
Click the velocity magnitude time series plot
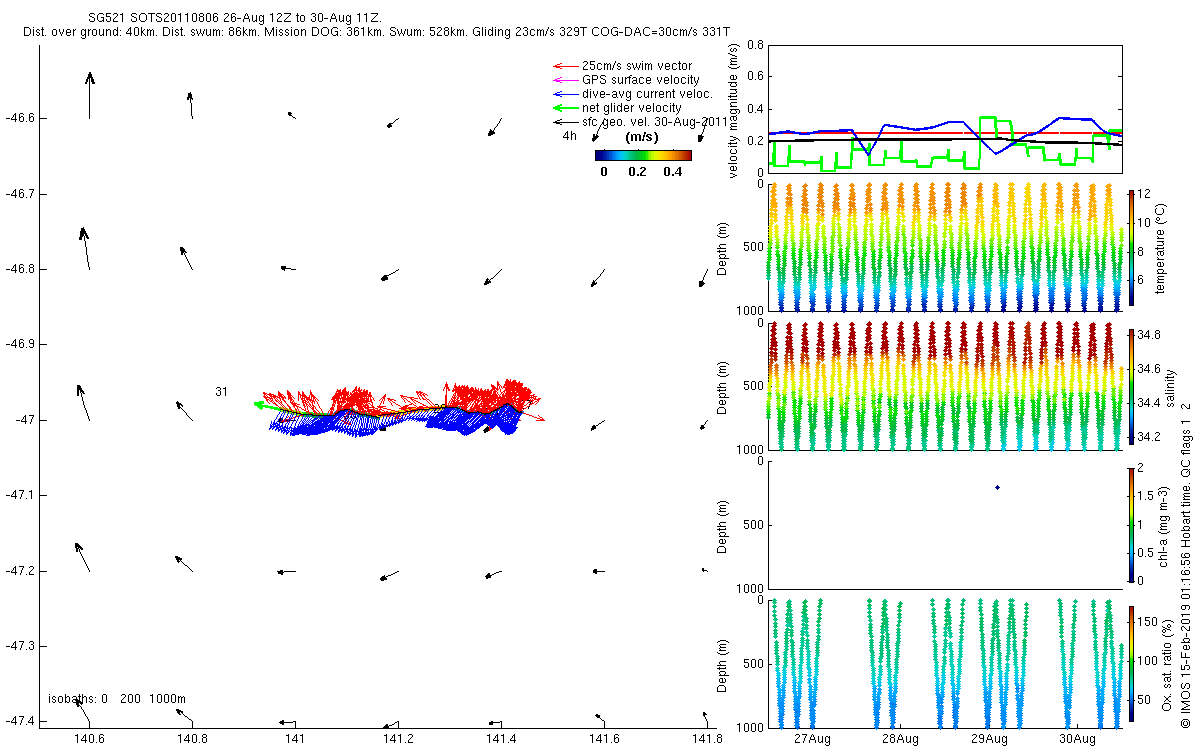945,109
